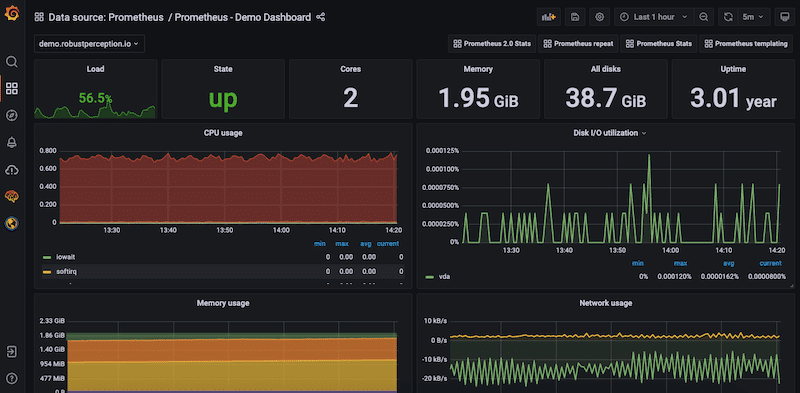Sort CPU legend by current column
Screen dimensions: 800x393
coord(388,244)
